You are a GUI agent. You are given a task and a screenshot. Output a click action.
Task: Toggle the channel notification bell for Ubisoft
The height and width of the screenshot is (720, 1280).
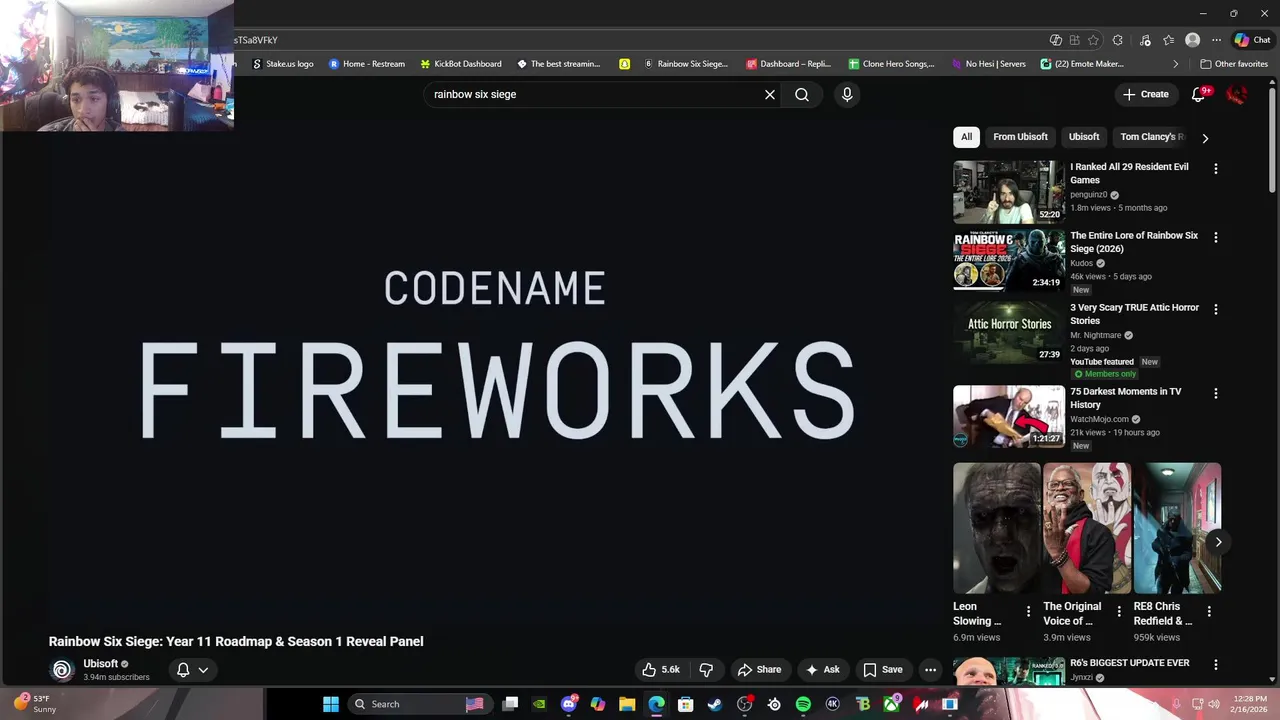point(183,670)
